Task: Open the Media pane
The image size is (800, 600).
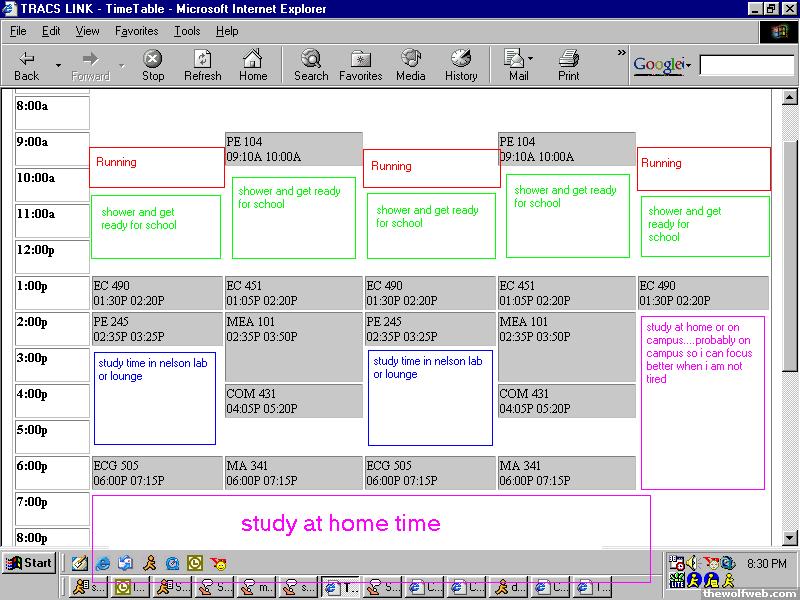Action: pyautogui.click(x=410, y=65)
